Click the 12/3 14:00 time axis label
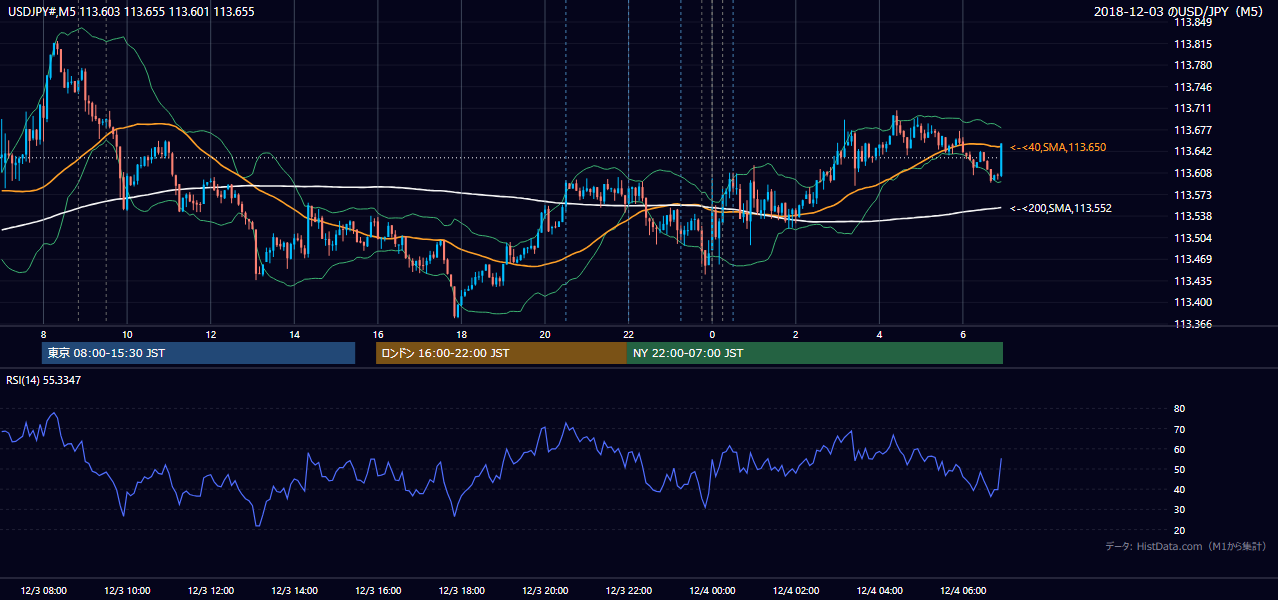Screen dimensions: 1278x600 pyautogui.click(x=294, y=591)
